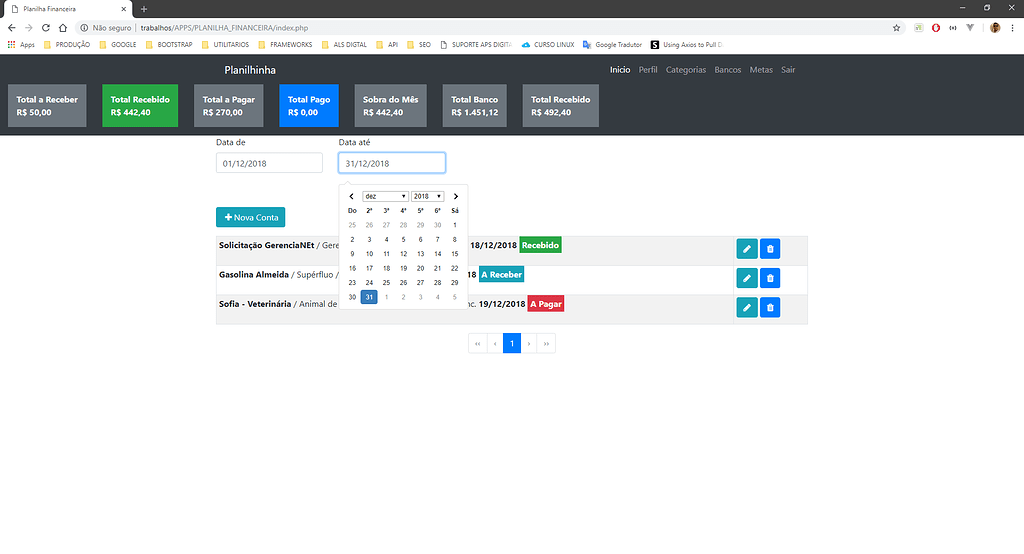
Task: Open the month dropdown showing dez
Action: coord(385,196)
